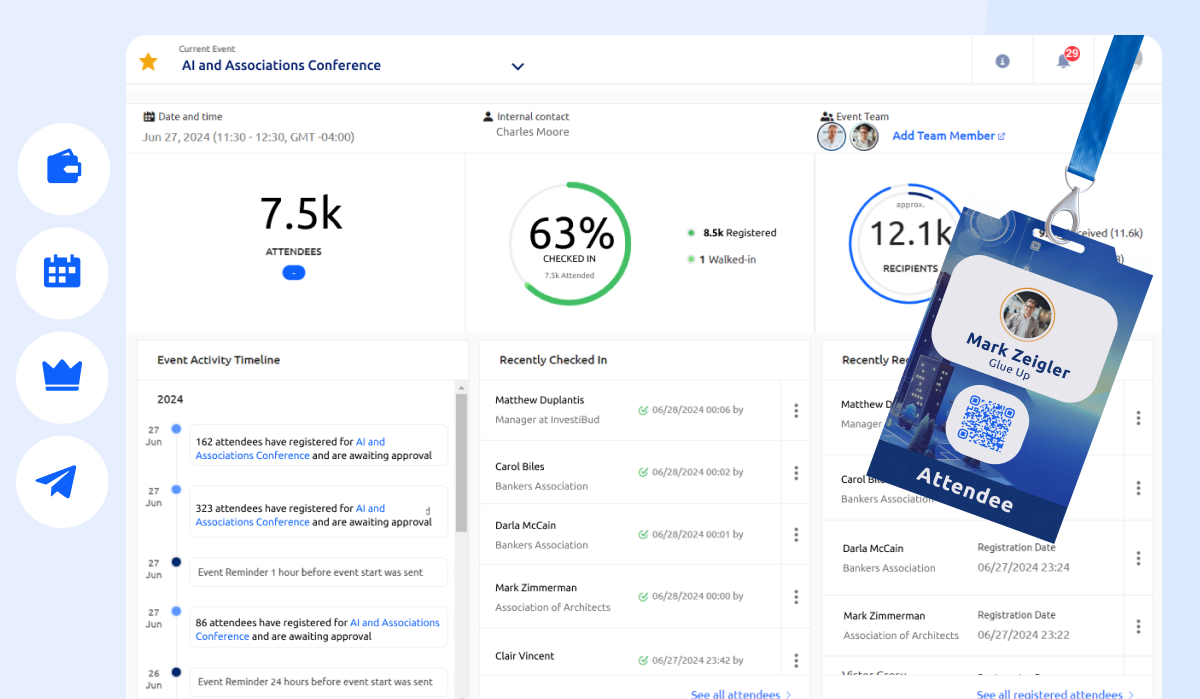Open three-dot menu for Carol Biles check-in
Image resolution: width=1200 pixels, height=699 pixels.
tap(796, 473)
